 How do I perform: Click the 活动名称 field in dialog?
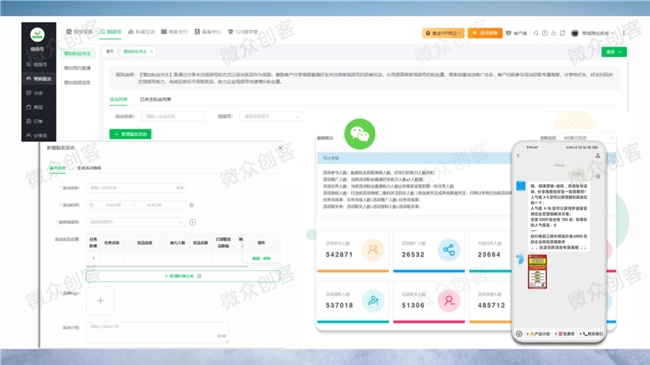pyautogui.click(x=136, y=188)
